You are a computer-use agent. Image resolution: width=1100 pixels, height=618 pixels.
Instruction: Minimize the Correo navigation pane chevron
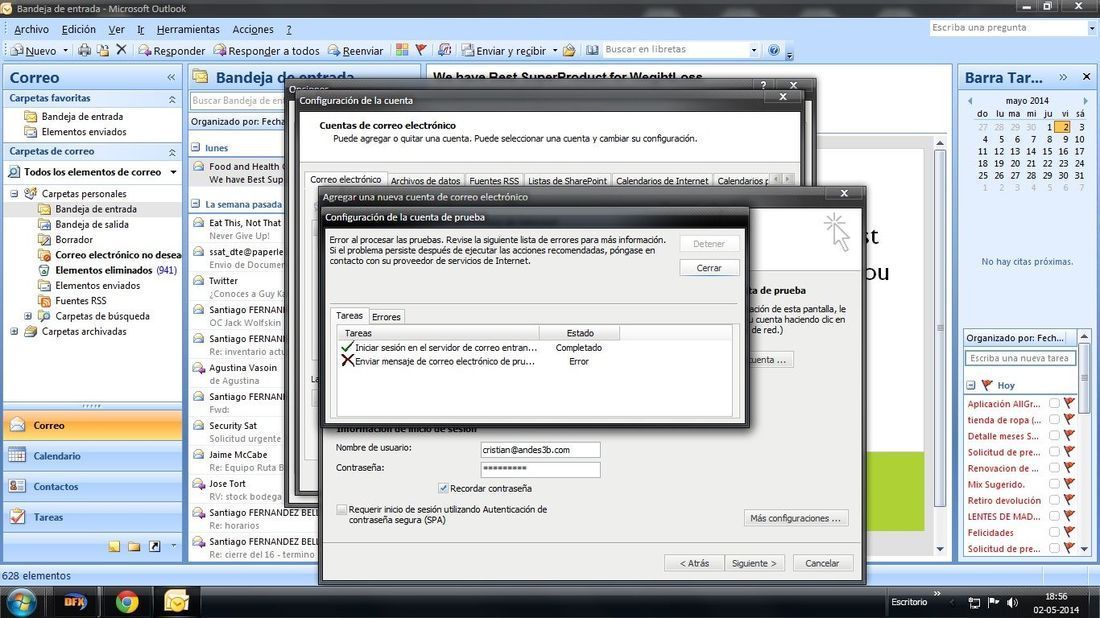[171, 77]
